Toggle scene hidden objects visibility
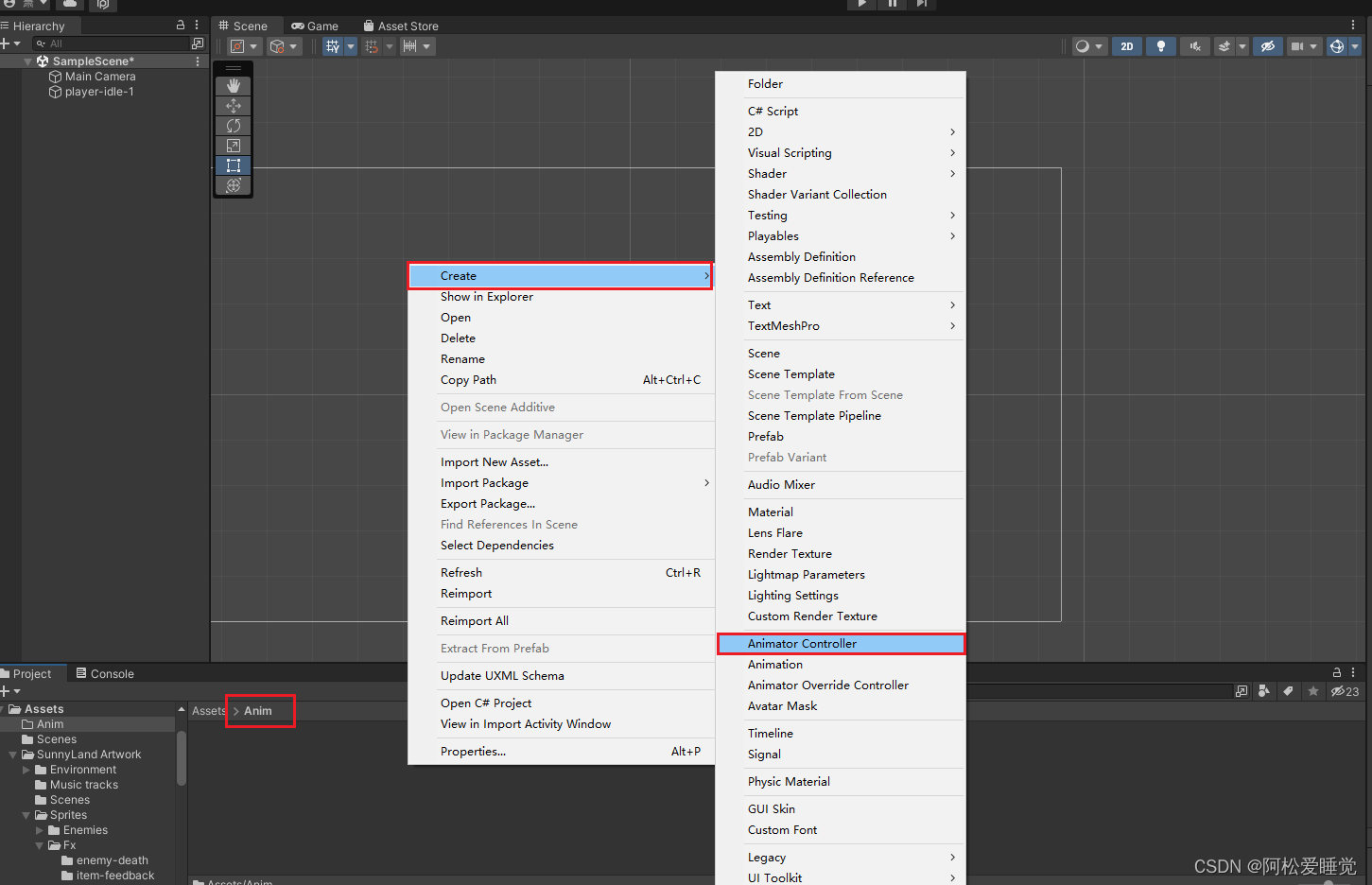Image resolution: width=1372 pixels, height=885 pixels. click(1268, 46)
